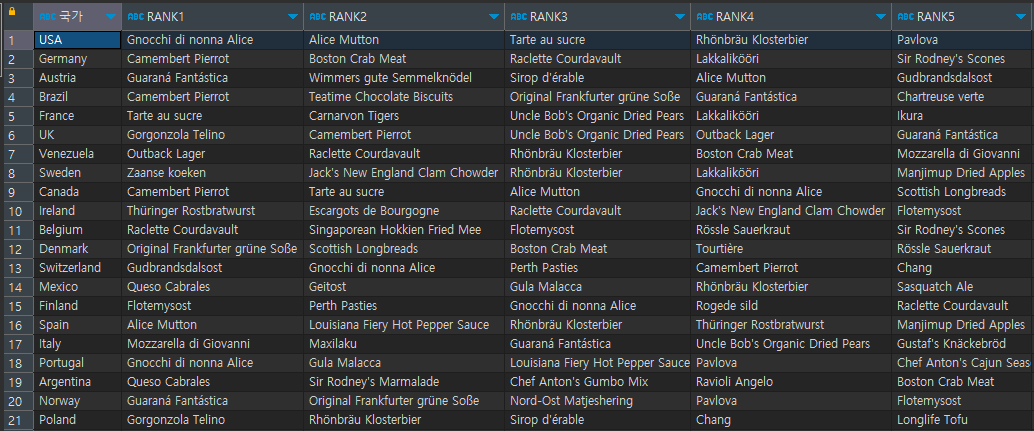Click the ABC type icon of 국가 column
1034x431 pixels.
point(47,16)
